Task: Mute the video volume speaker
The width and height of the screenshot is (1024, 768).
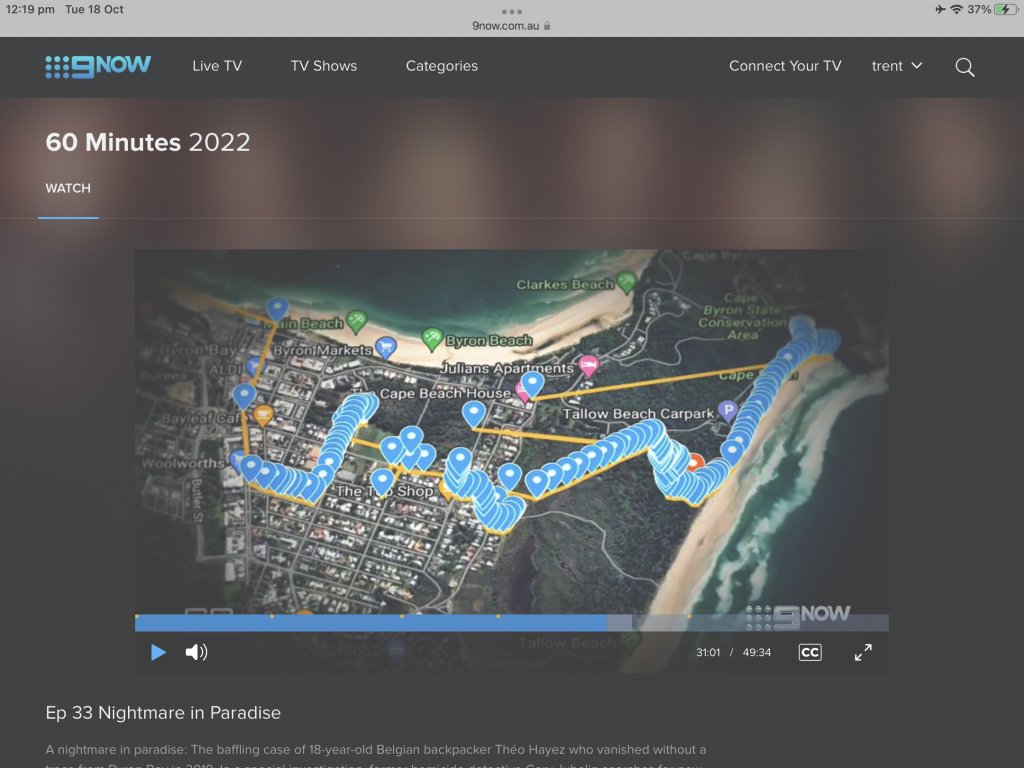Action: tap(196, 652)
